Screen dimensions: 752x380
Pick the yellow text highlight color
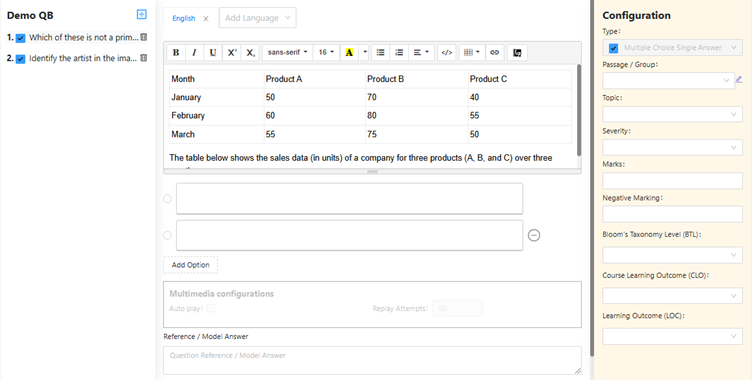click(x=349, y=53)
